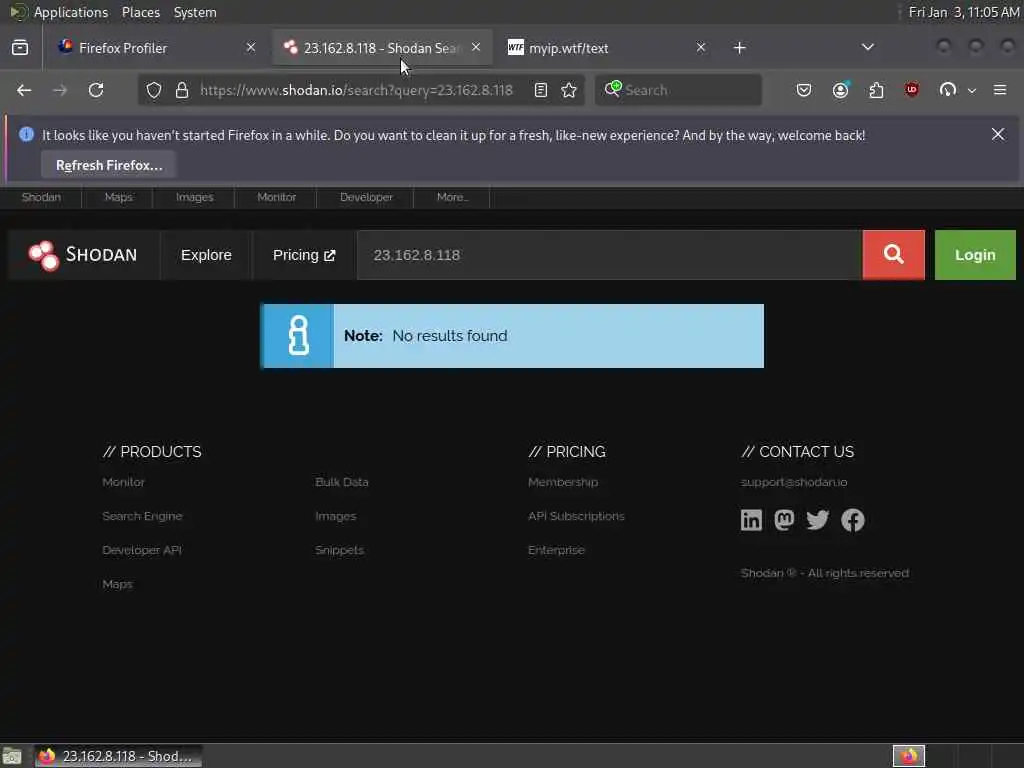Open Shodan top navigation item
1024x768 pixels.
(41, 197)
